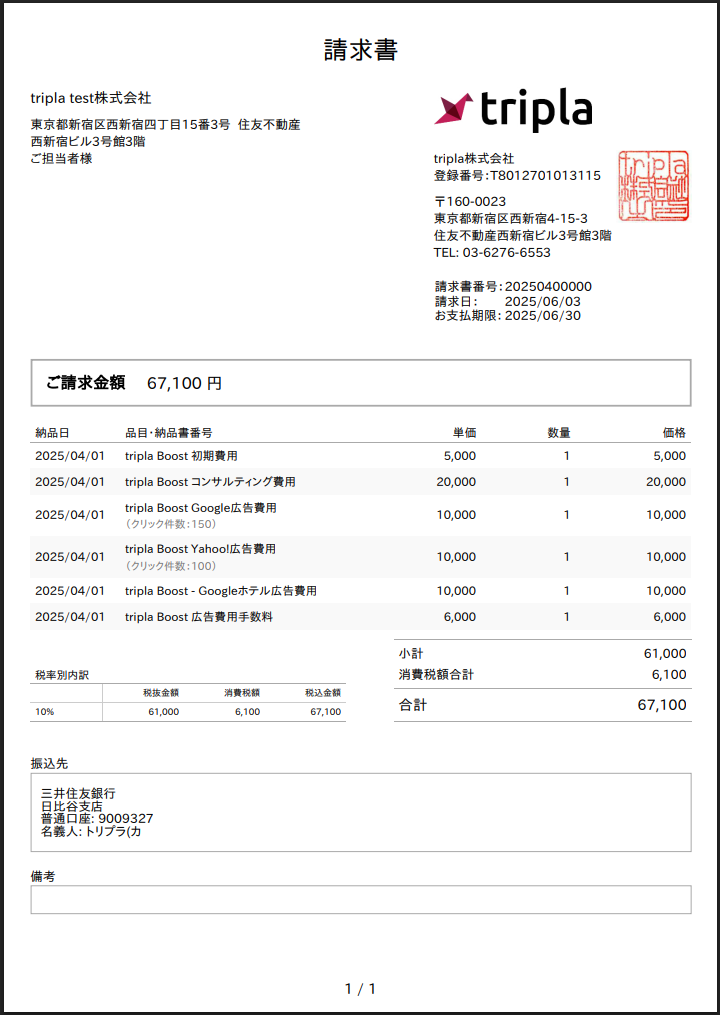
Task: Click the 5,000 price in 初期費用 row
Action: 669,456
